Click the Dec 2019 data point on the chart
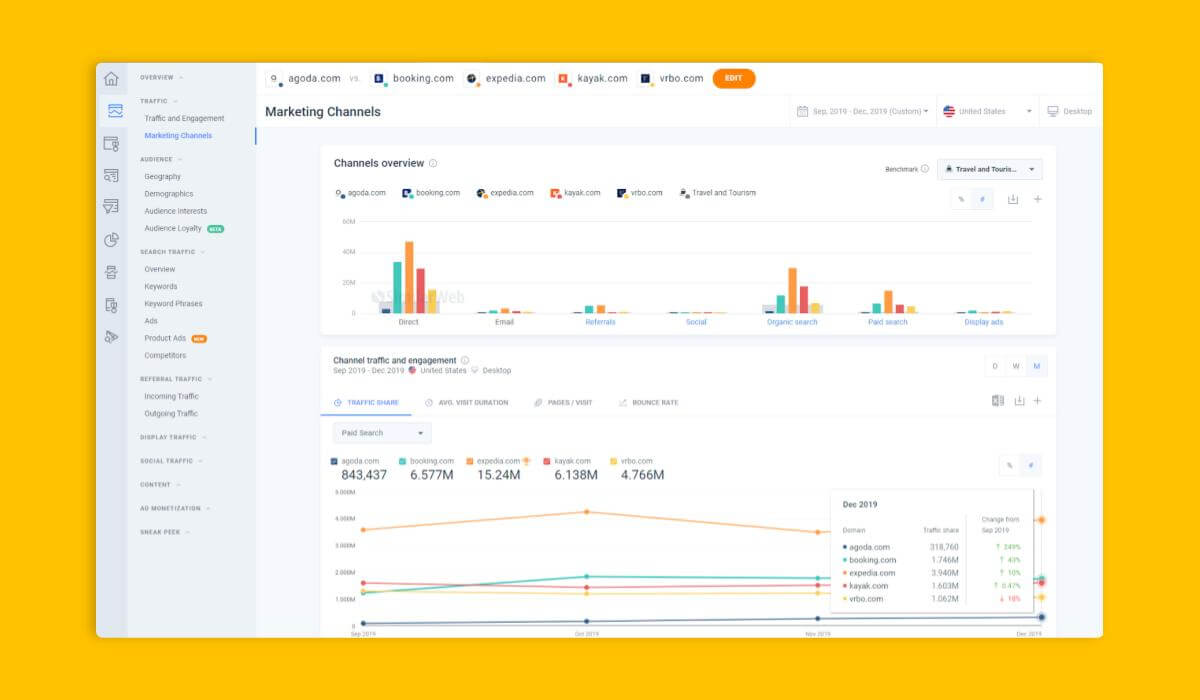Image resolution: width=1200 pixels, height=700 pixels. click(x=1040, y=520)
